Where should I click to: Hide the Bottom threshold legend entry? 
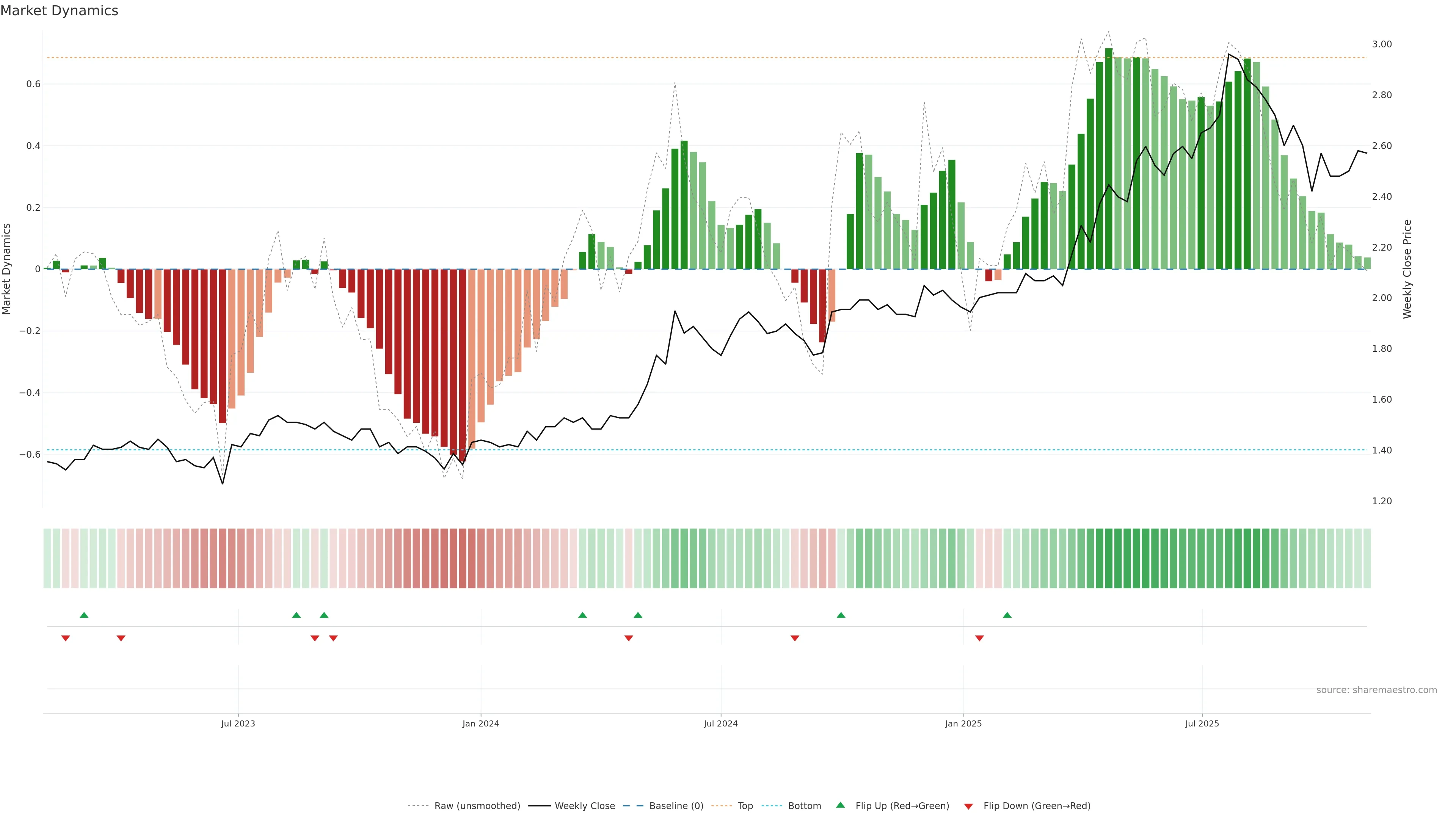pyautogui.click(x=804, y=805)
